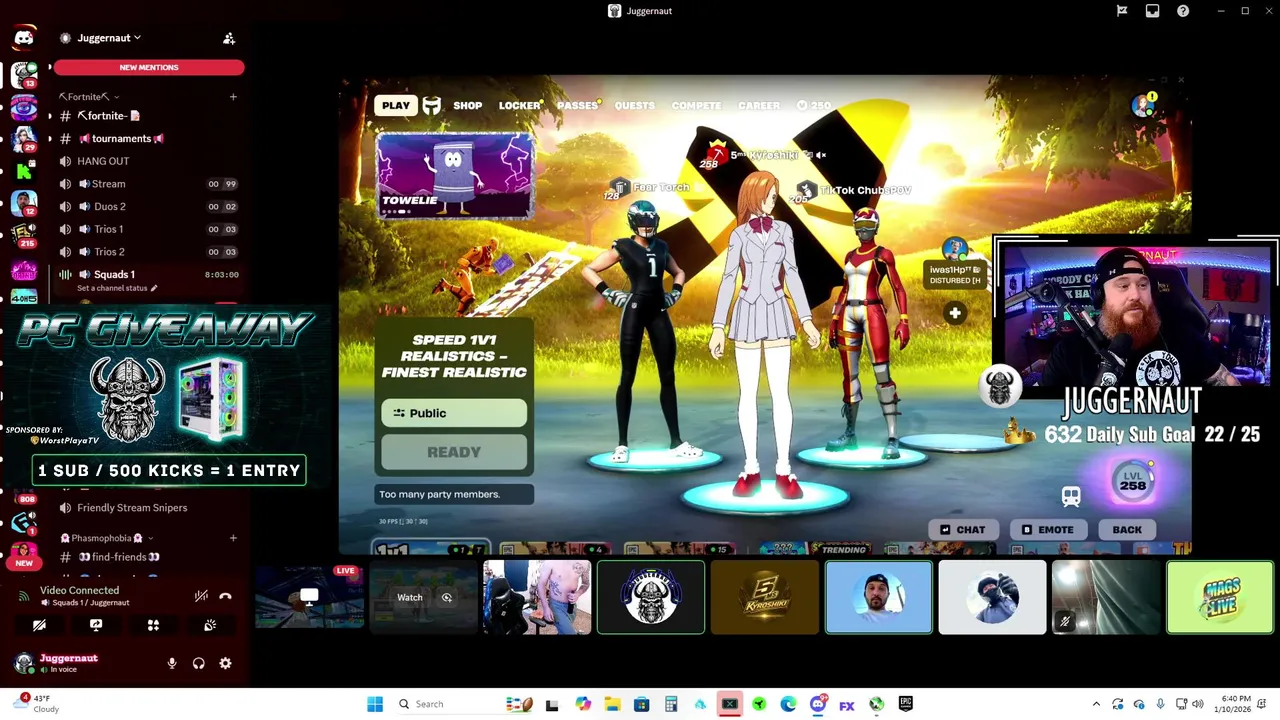Click the NEW MENTIONS banner
Viewport: 1280px width, 720px height.
tap(149, 67)
